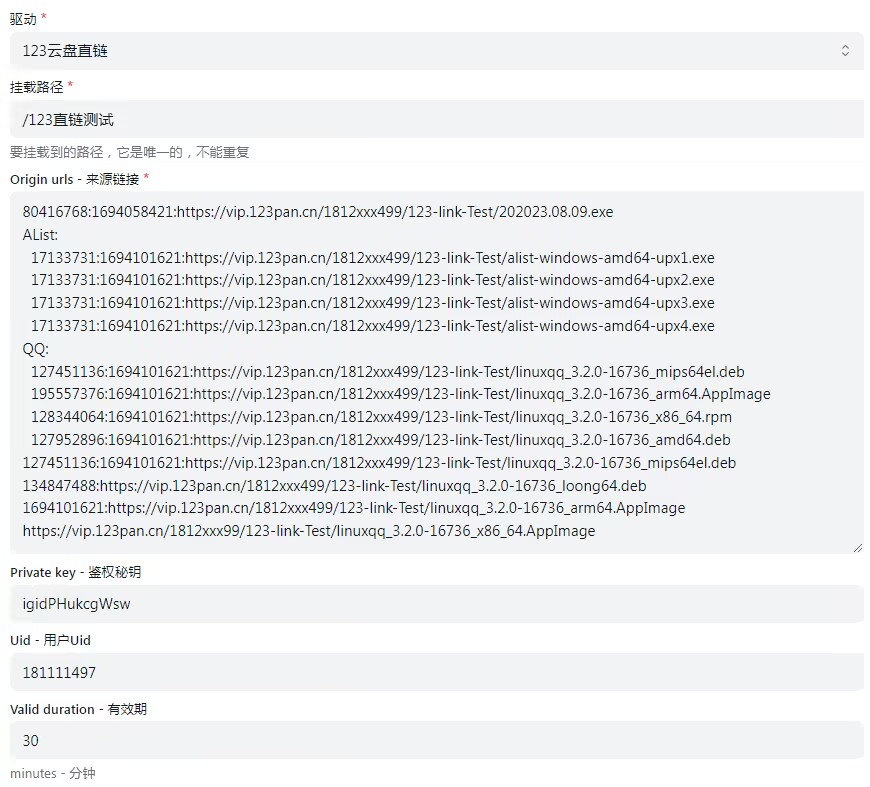
Task: Click the Uid 用户Uid field
Action: pyautogui.click(x=435, y=672)
